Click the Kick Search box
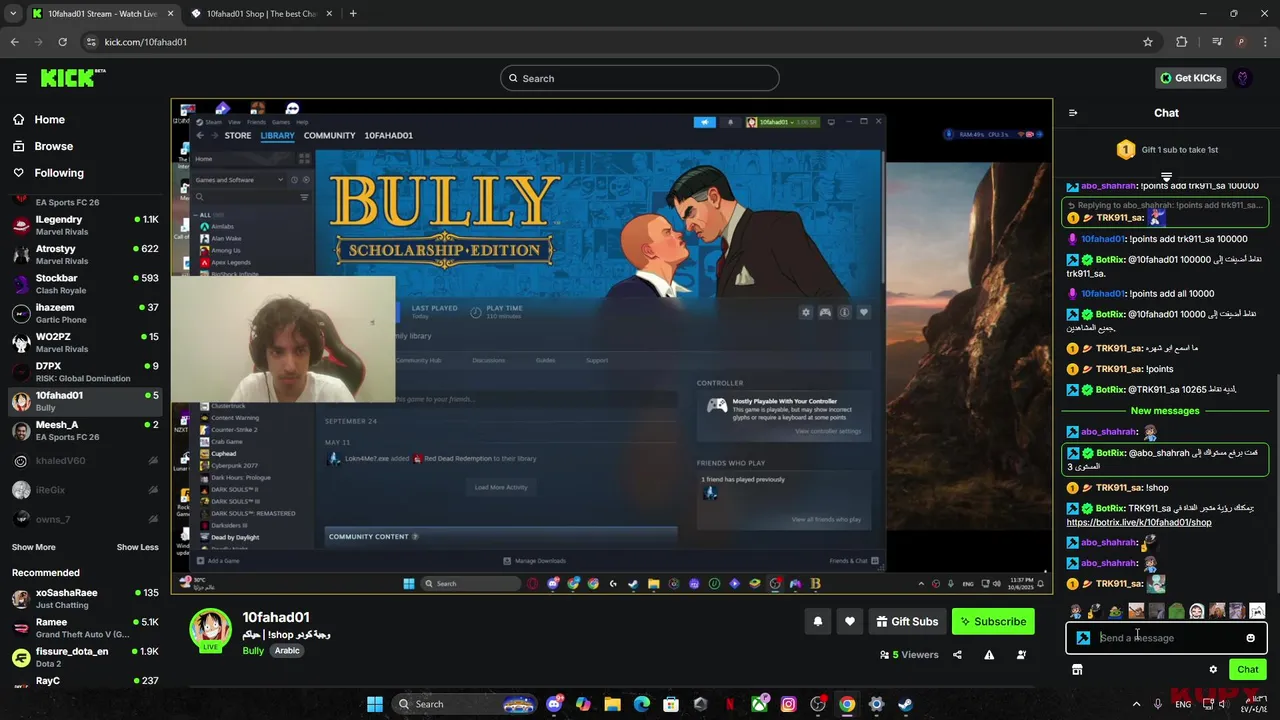 point(640,78)
